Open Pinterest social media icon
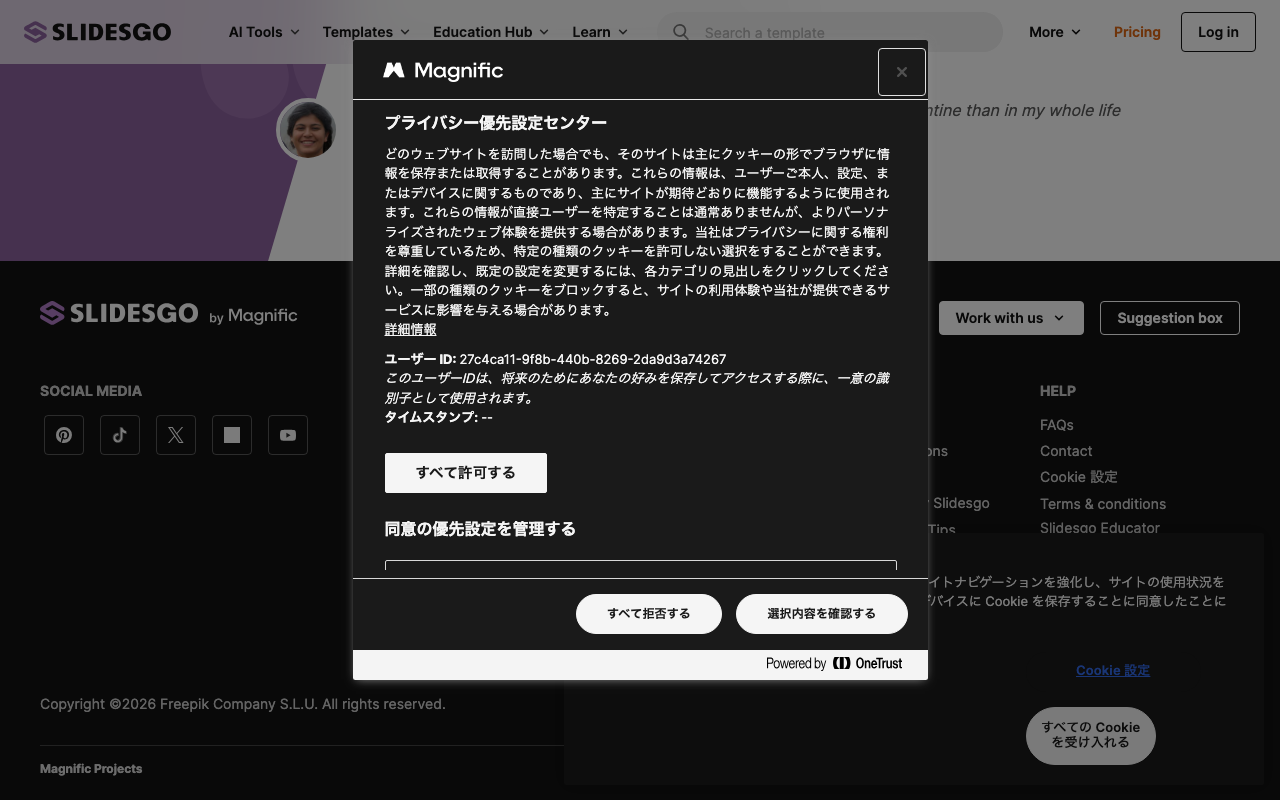The image size is (1280, 800). (x=64, y=435)
